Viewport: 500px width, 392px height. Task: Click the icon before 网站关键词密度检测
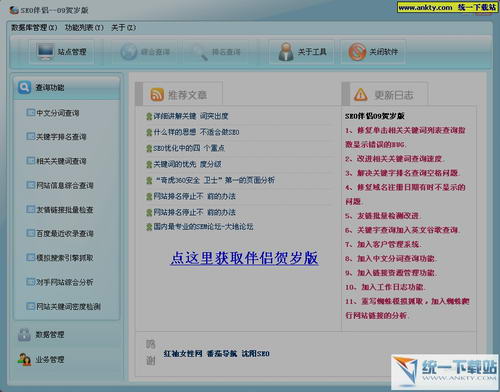[30, 306]
